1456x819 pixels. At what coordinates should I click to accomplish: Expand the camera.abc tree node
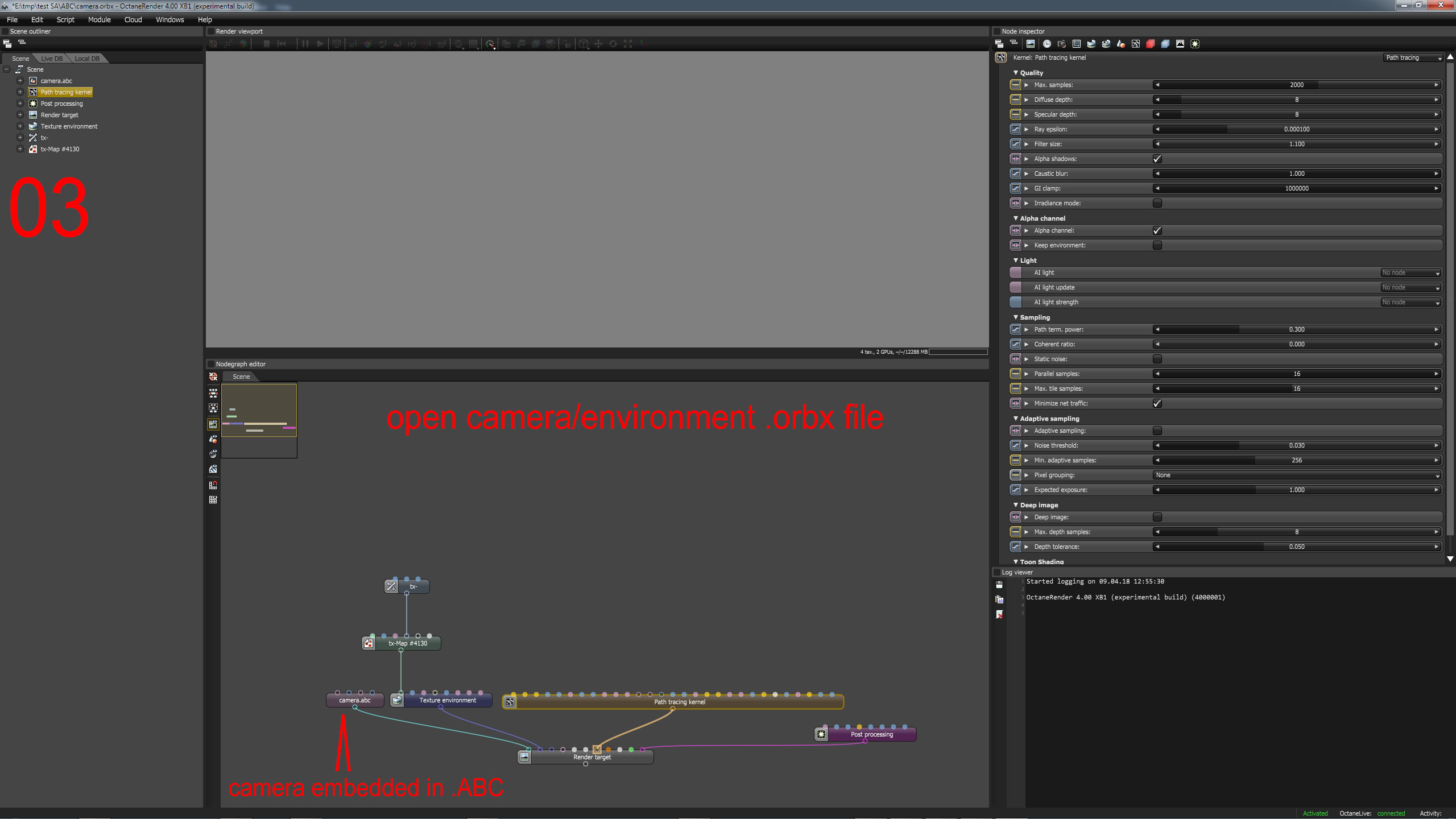coord(20,81)
